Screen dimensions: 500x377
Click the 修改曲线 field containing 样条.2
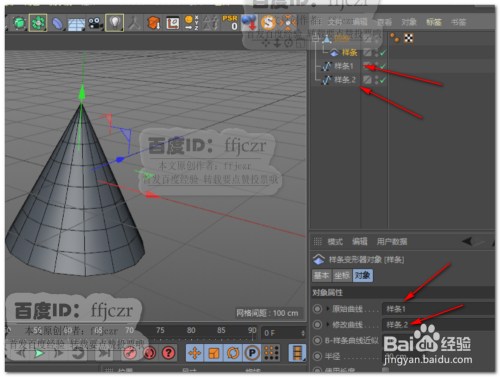click(438, 324)
